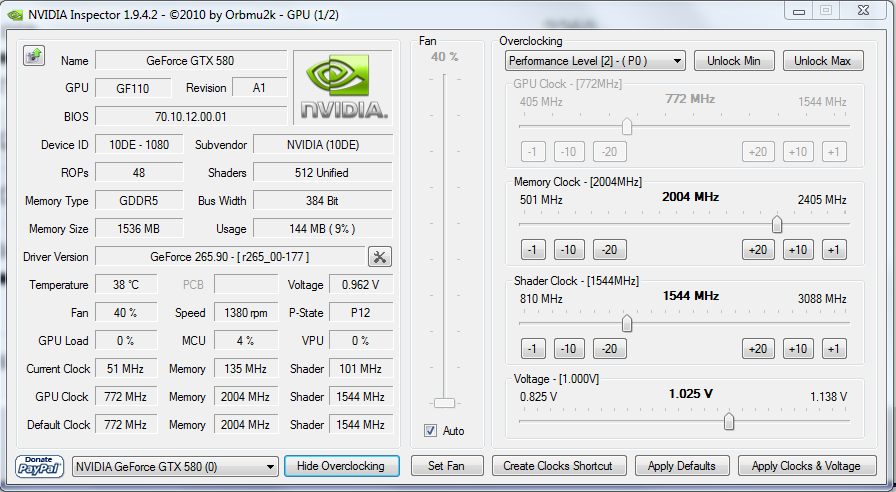Decrease Shader Clock by 1
This screenshot has height=492, width=896.
pos(533,349)
